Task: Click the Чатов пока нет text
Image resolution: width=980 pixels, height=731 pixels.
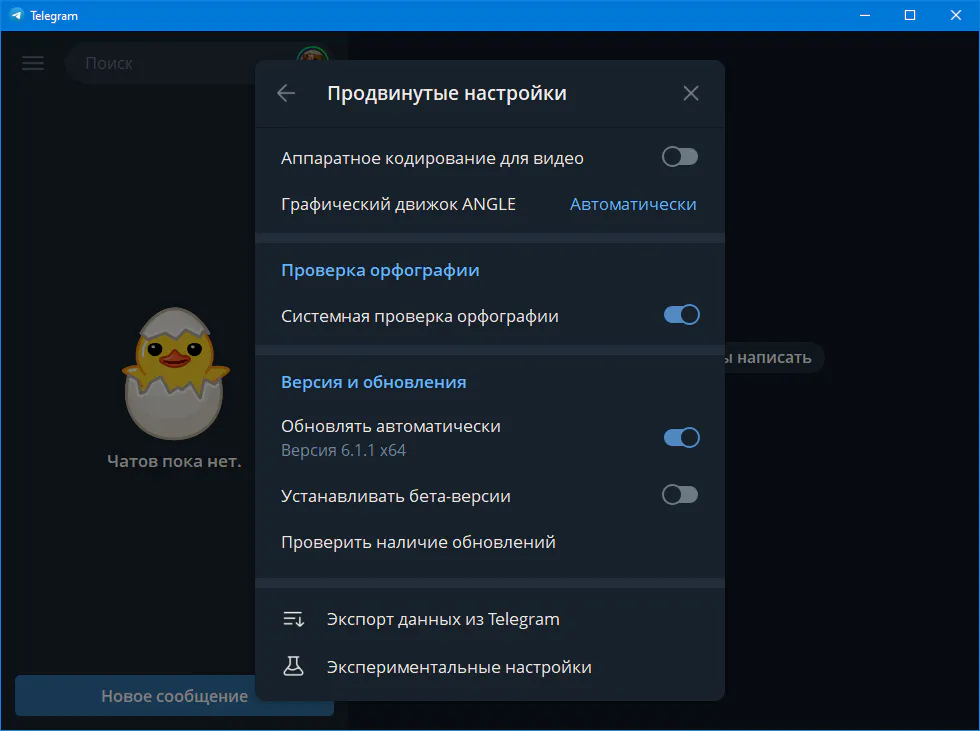Action: (x=174, y=461)
